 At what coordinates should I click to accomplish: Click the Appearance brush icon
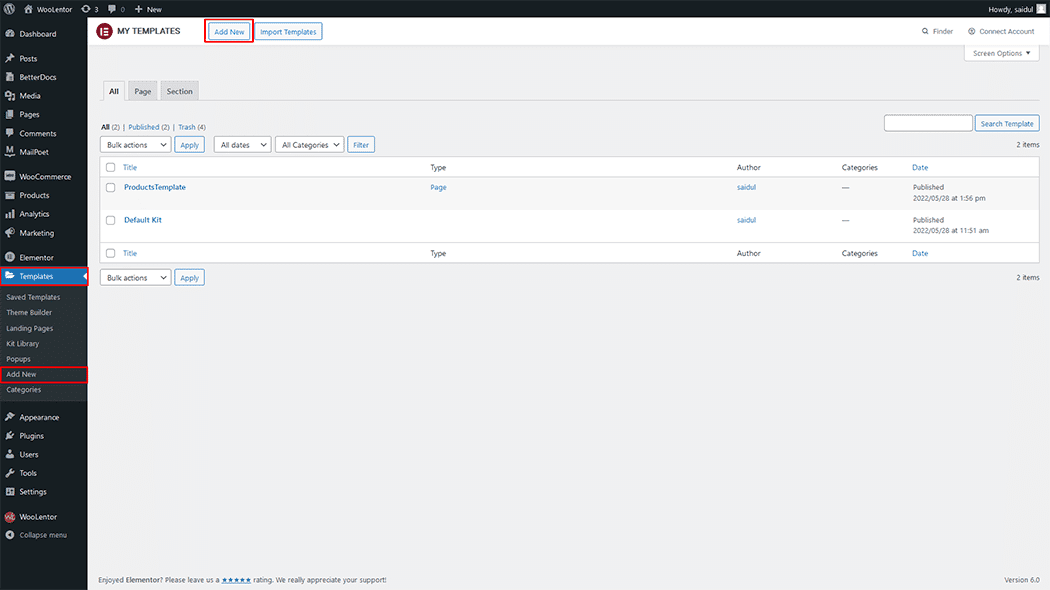10,417
